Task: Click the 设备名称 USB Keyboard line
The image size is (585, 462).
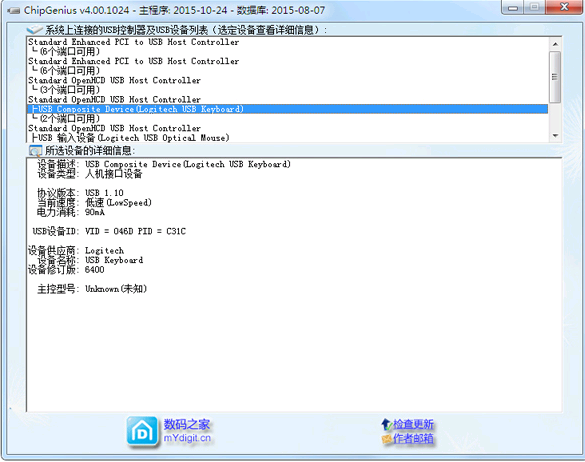Action: 90,260
